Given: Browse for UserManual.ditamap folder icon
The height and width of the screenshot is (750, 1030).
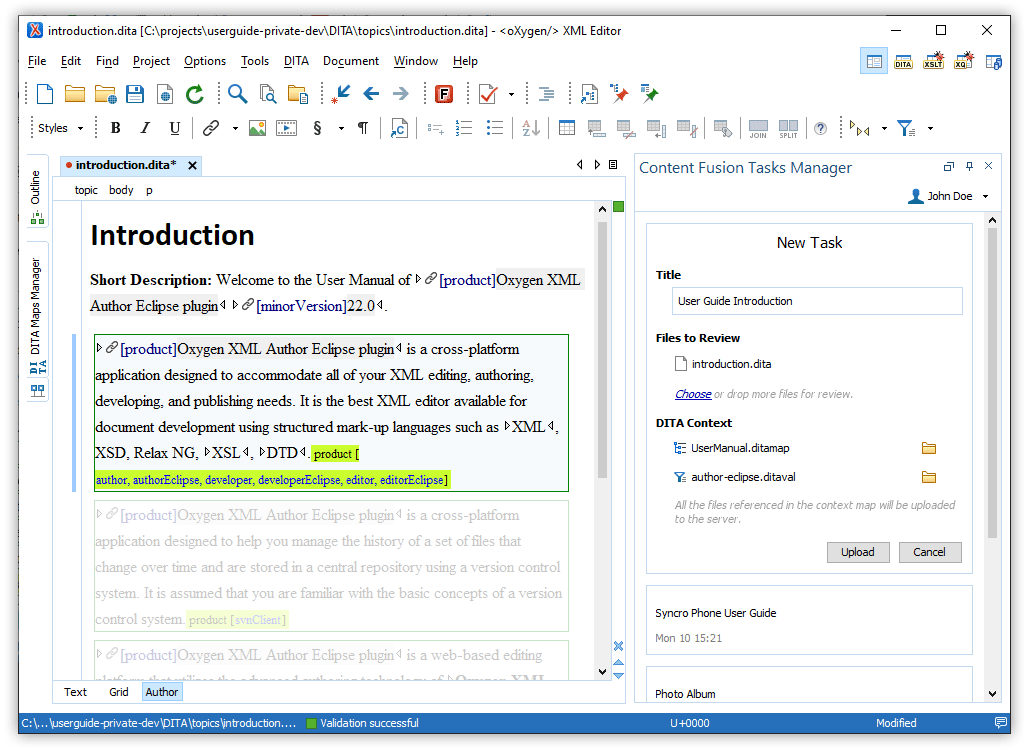Looking at the screenshot, I should point(929,448).
